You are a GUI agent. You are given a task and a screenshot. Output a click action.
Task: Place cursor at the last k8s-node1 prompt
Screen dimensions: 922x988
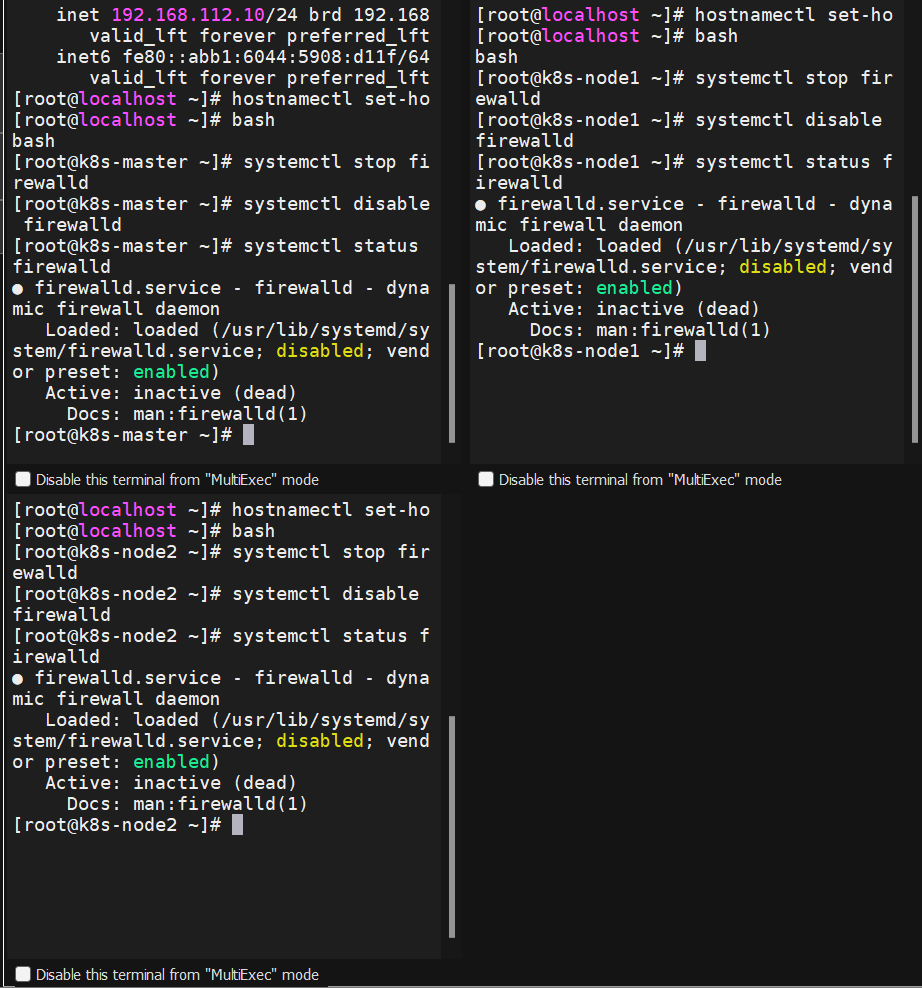pos(700,351)
